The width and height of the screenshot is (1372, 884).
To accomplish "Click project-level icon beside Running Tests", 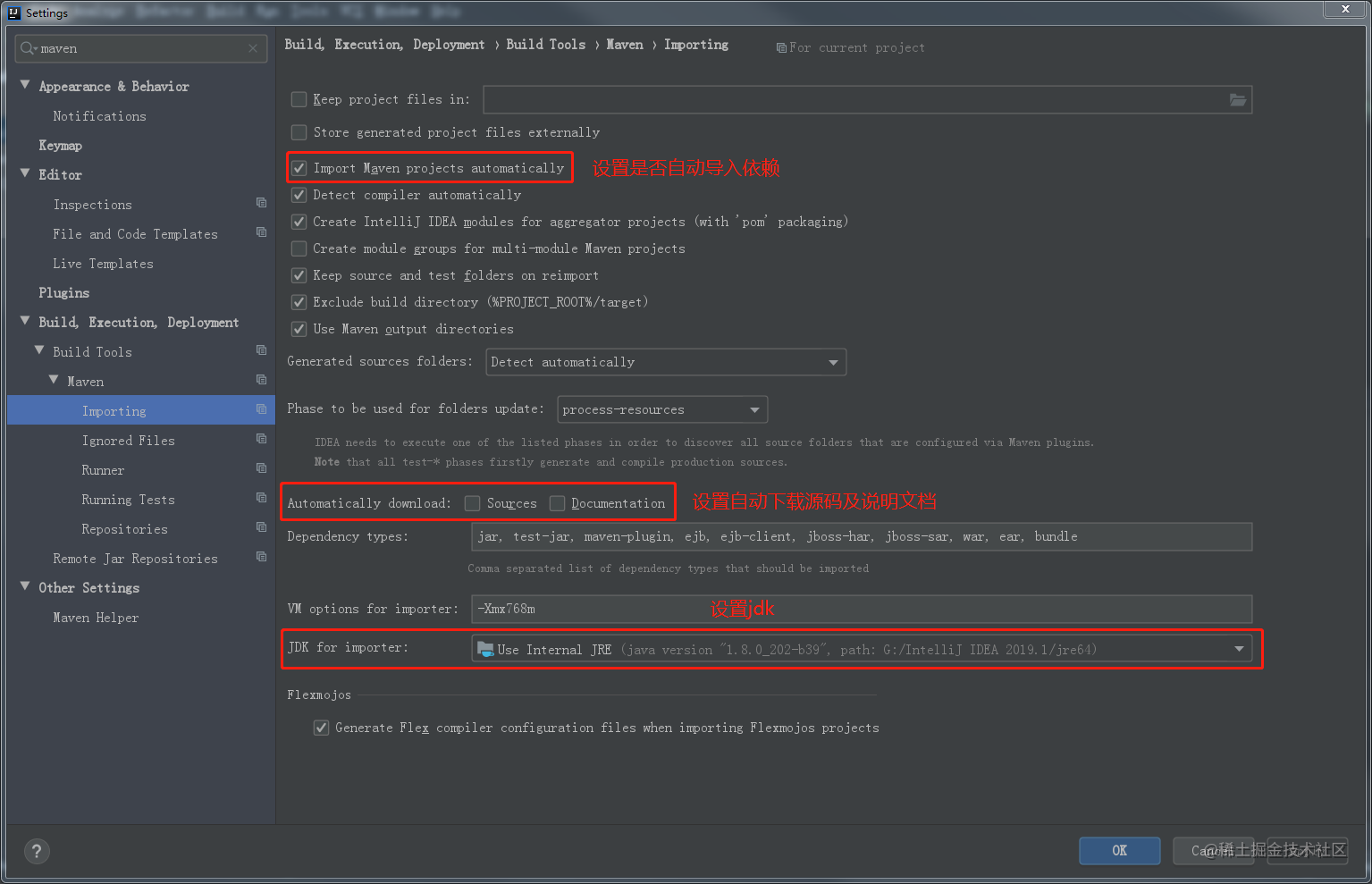I will click(261, 498).
